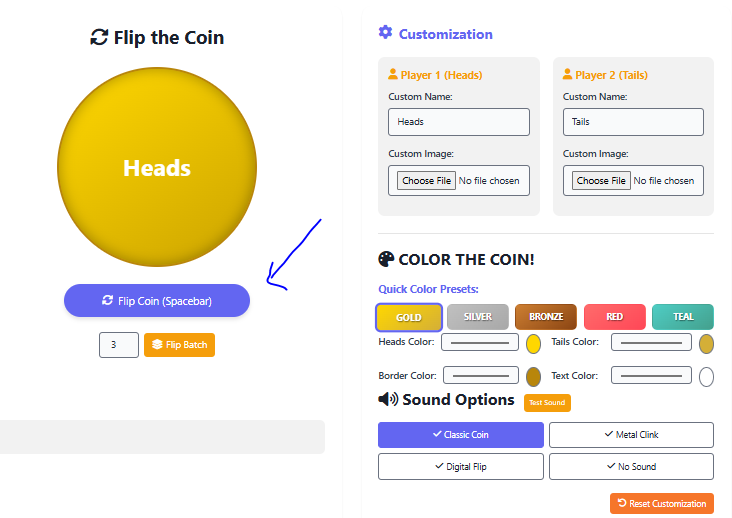
Task: Click the Customization gear icon
Action: [x=385, y=33]
